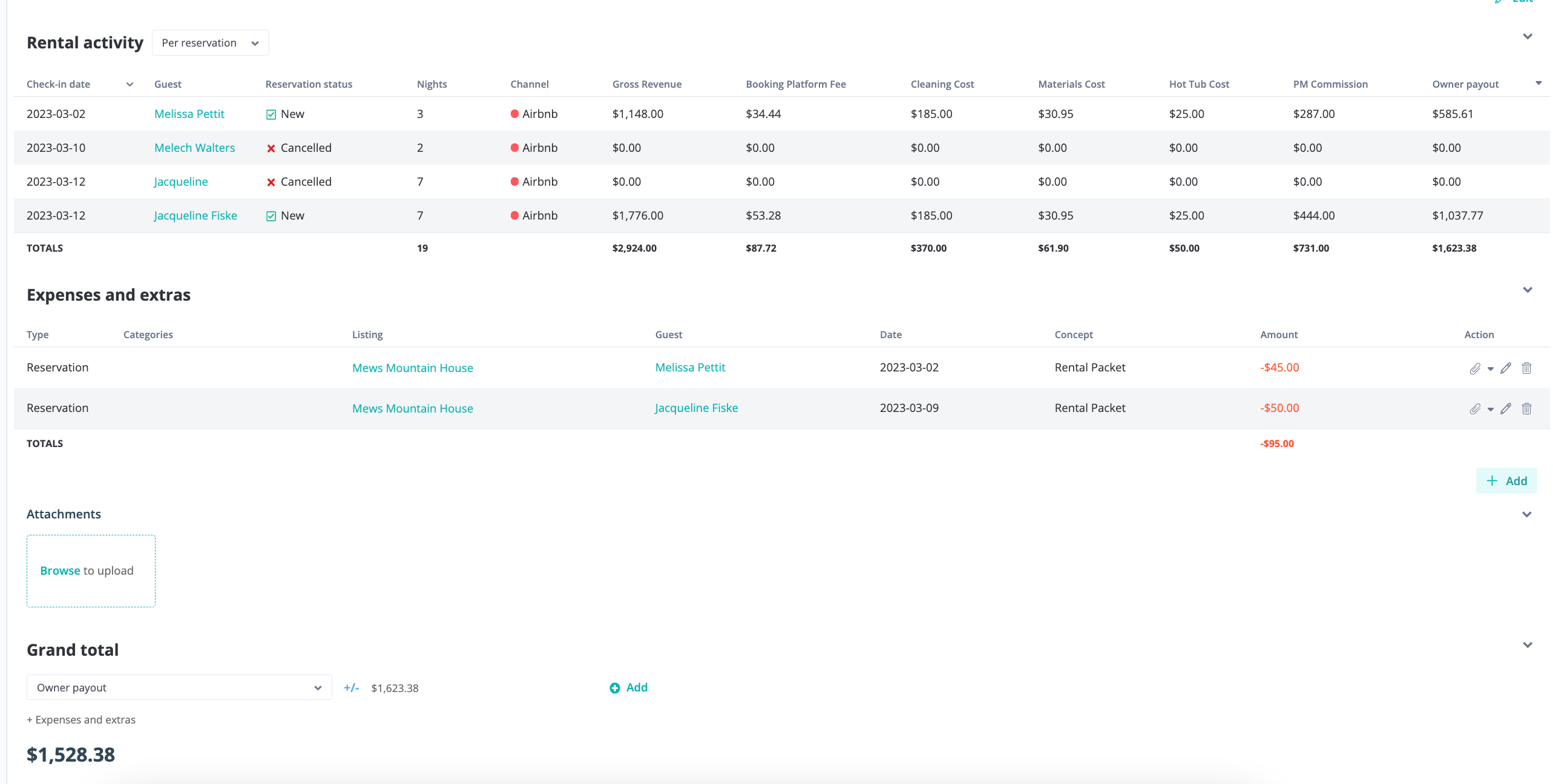The width and height of the screenshot is (1553, 784).
Task: Click the Add button under Expenses totals
Action: pos(1506,481)
